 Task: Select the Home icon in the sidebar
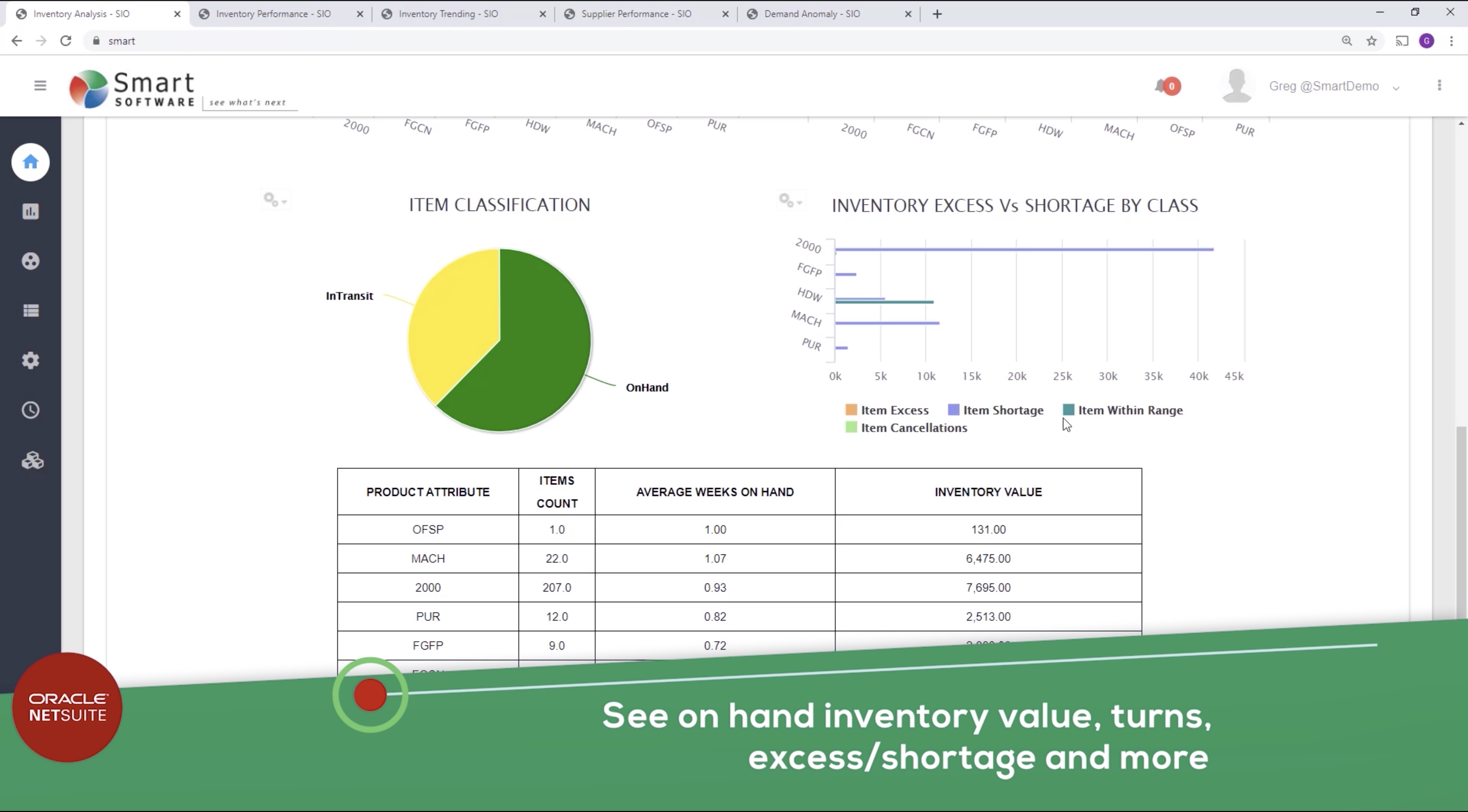[30, 163]
